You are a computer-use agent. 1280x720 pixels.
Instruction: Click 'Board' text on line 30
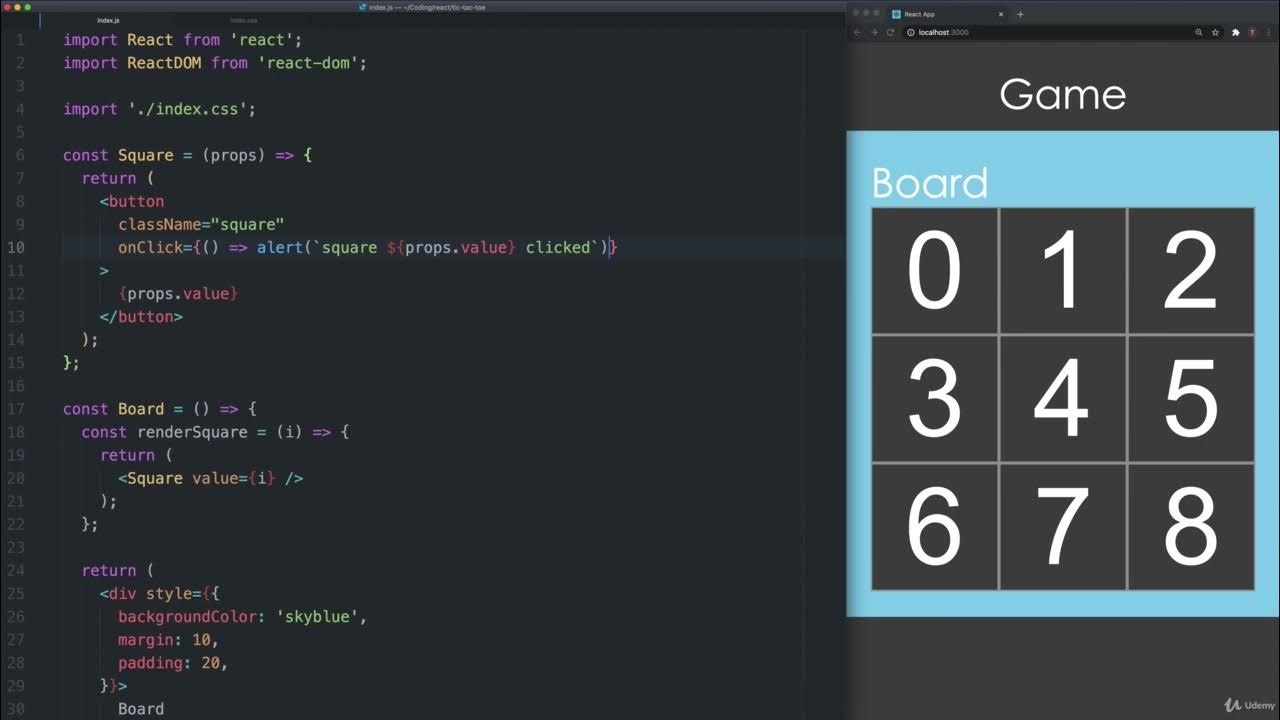click(x=141, y=709)
